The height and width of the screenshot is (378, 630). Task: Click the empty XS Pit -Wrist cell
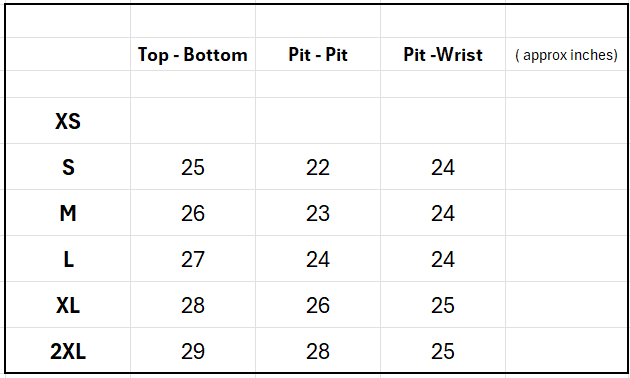point(443,121)
